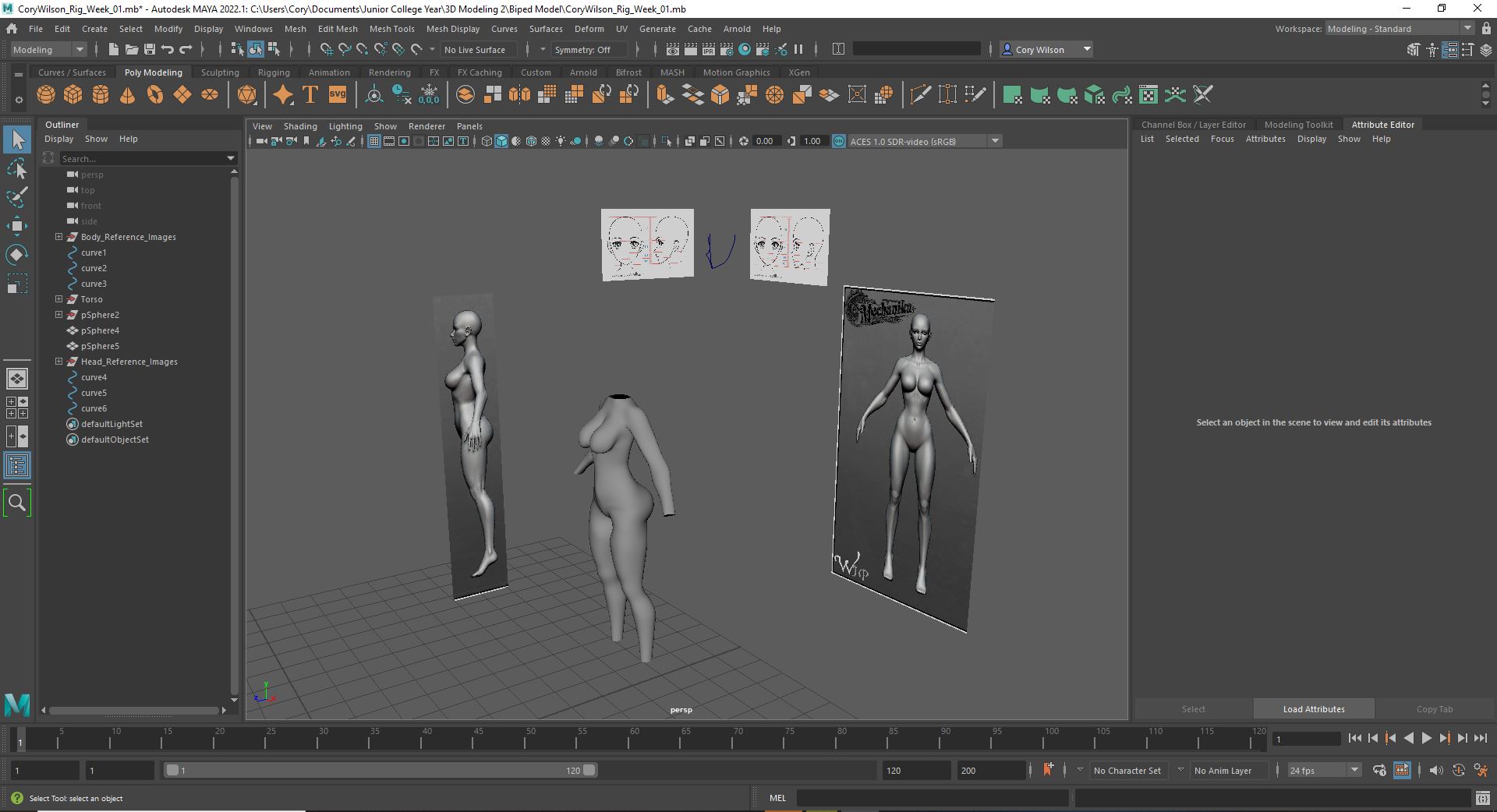Click the Polygon Sphere shelf icon
The height and width of the screenshot is (812, 1497).
pos(46,95)
